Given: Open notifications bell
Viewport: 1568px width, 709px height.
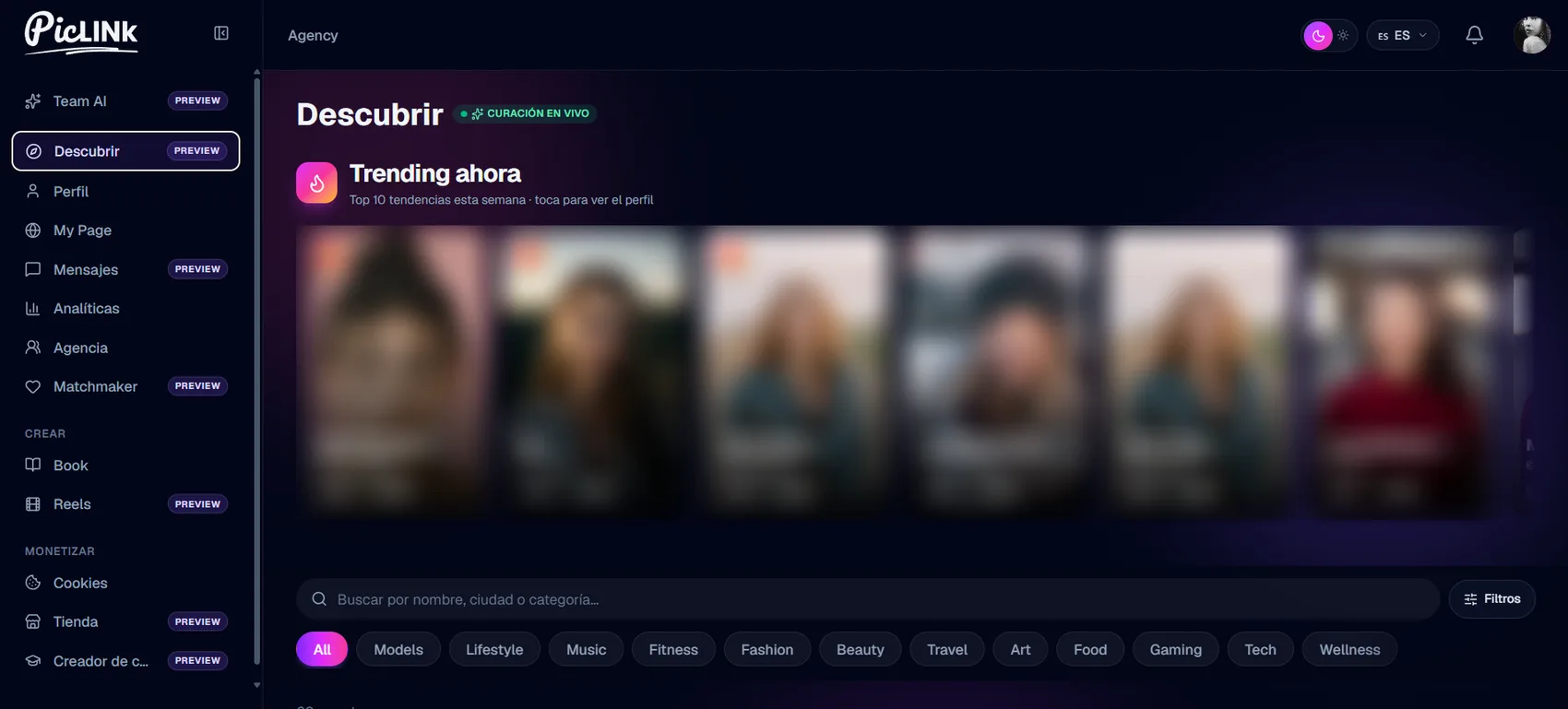Looking at the screenshot, I should (x=1475, y=35).
